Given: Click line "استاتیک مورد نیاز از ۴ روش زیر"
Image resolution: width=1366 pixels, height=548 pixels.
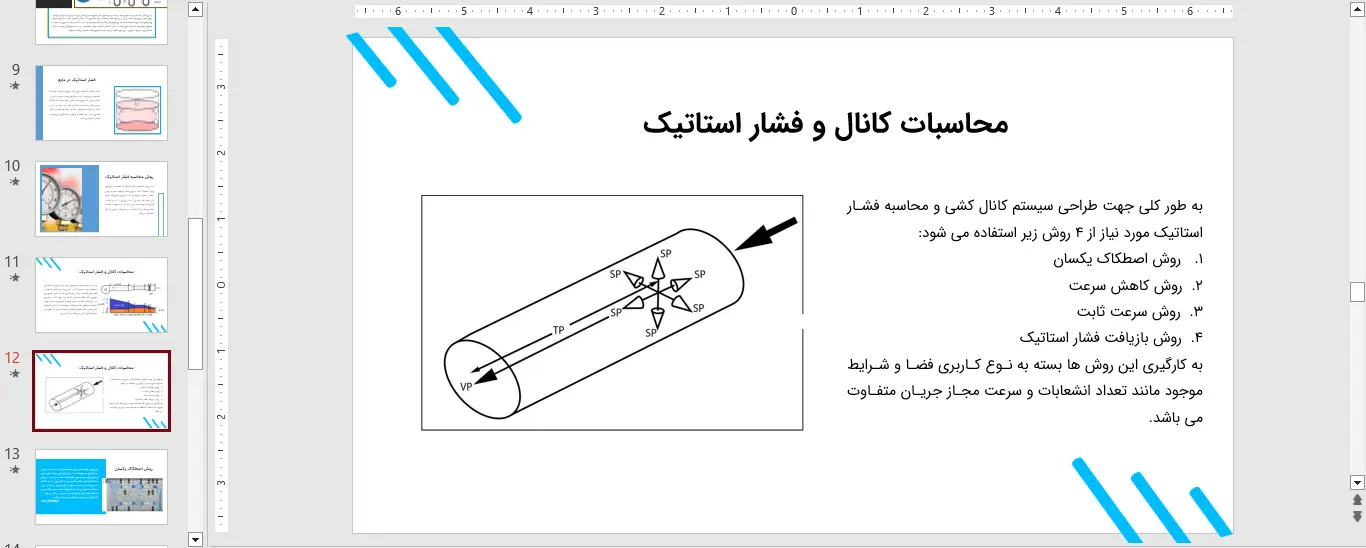Looking at the screenshot, I should pos(1060,233).
